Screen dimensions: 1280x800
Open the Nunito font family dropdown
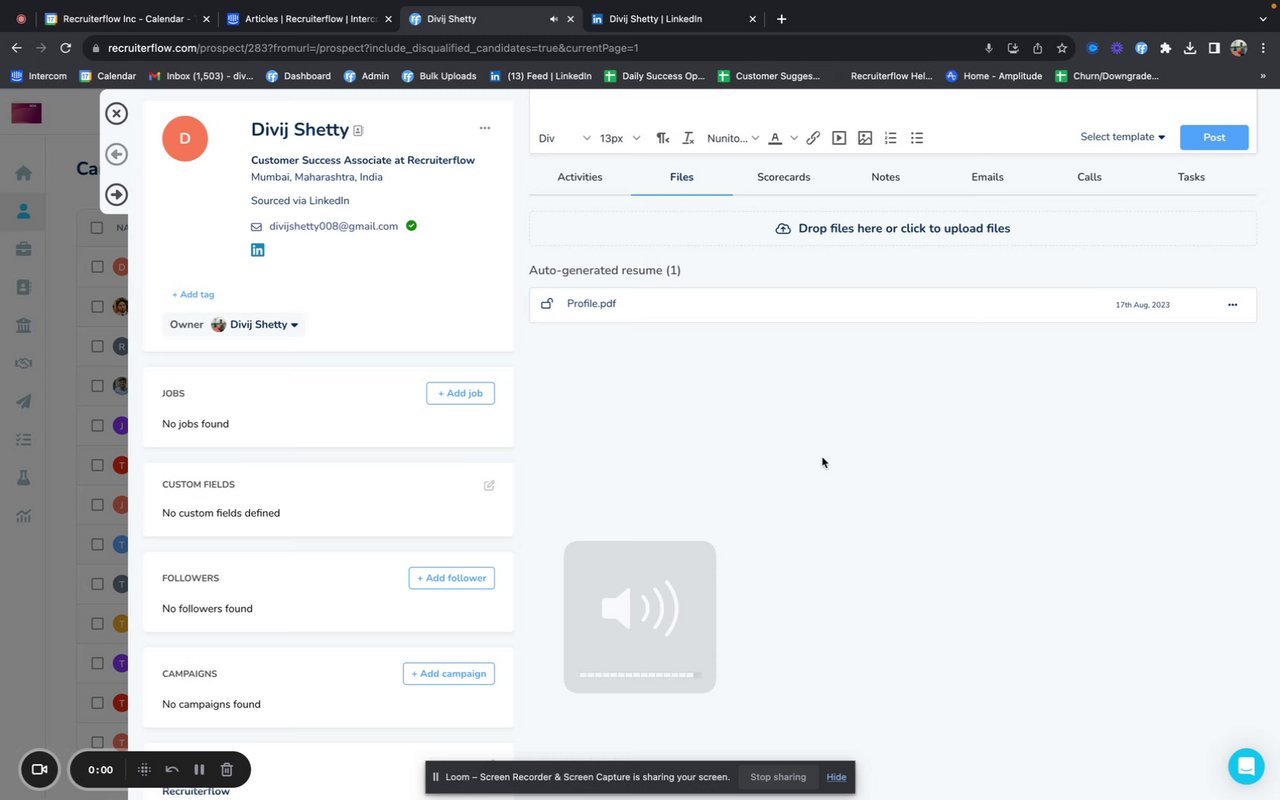(733, 138)
